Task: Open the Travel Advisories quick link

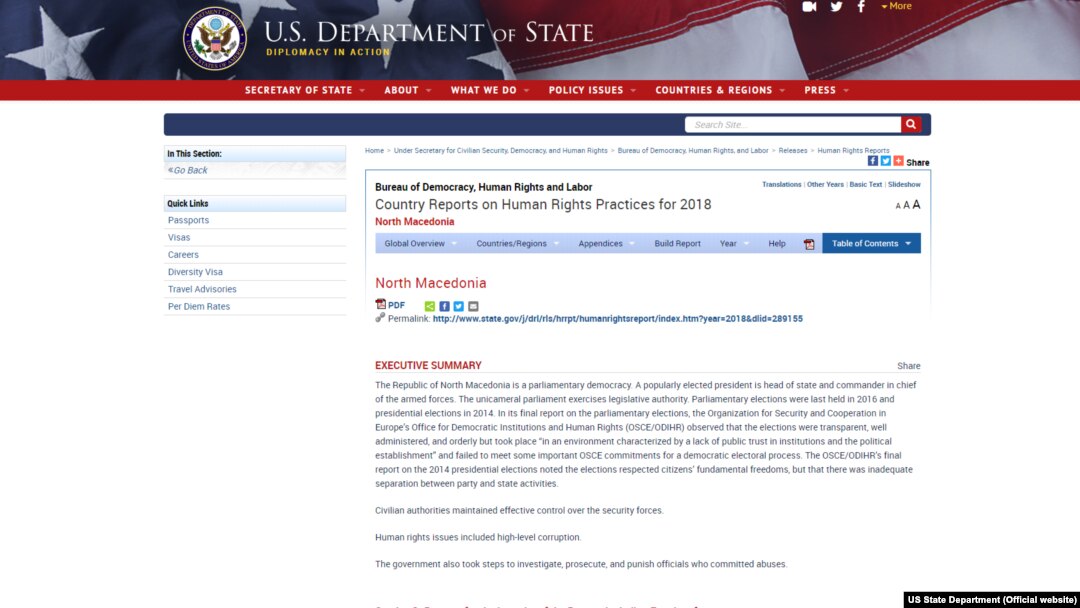Action: [x=202, y=289]
